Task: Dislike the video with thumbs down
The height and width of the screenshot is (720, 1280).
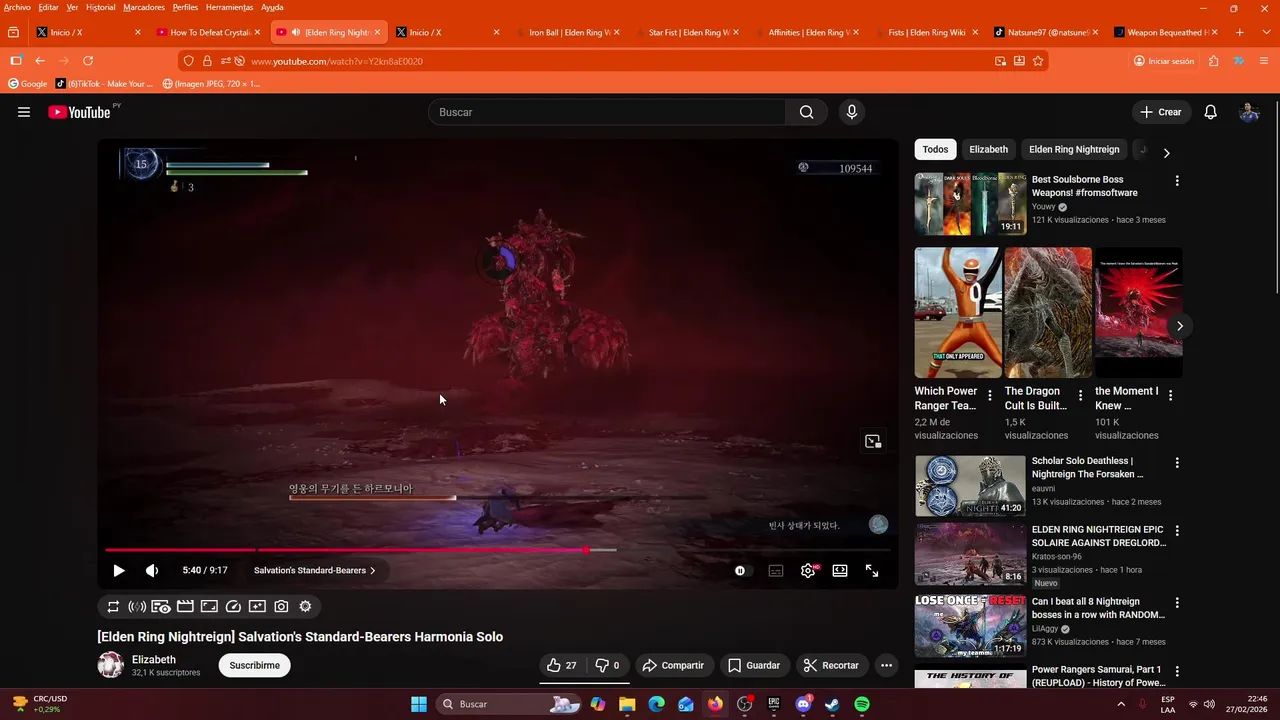Action: coord(608,665)
